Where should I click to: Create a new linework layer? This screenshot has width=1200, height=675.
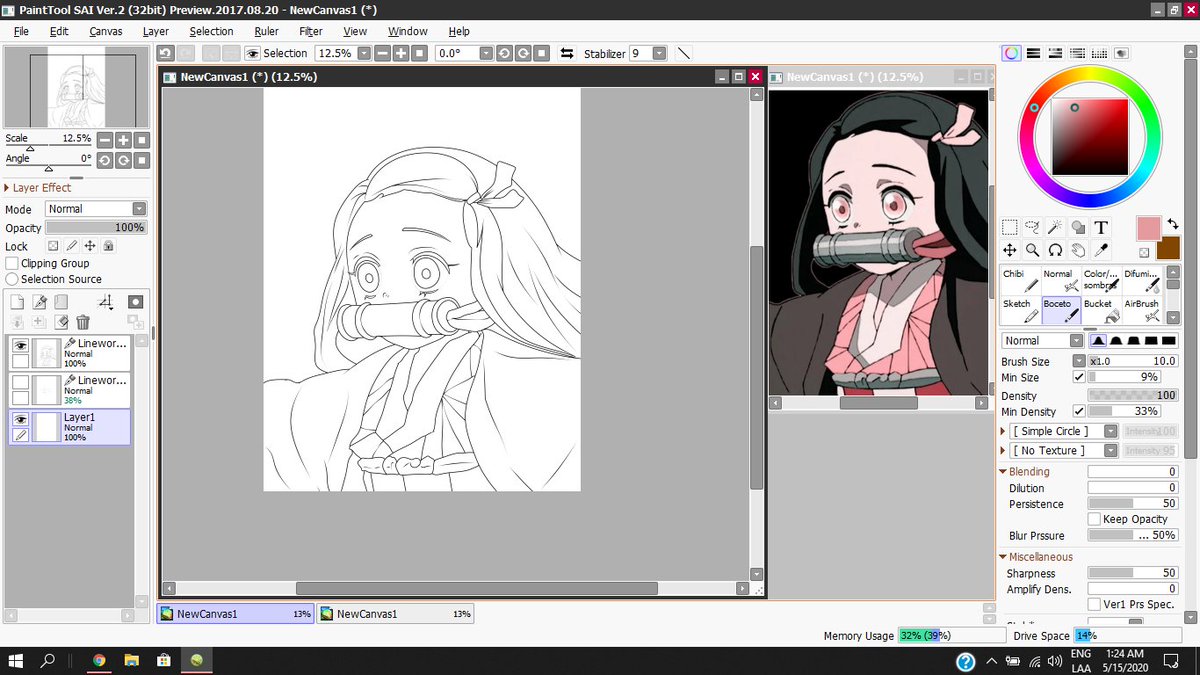pyautogui.click(x=39, y=302)
